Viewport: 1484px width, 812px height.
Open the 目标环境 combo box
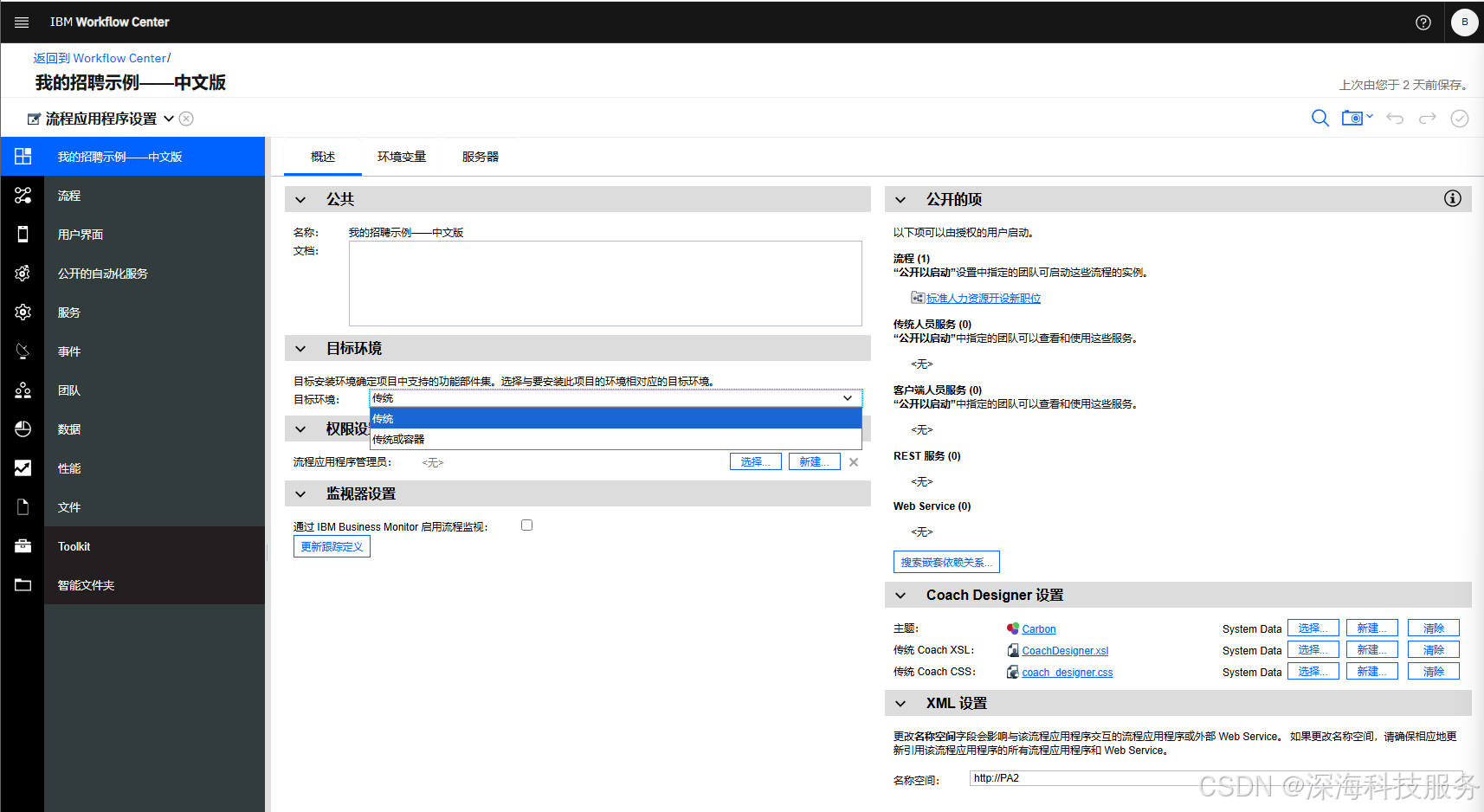pyautogui.click(x=616, y=398)
